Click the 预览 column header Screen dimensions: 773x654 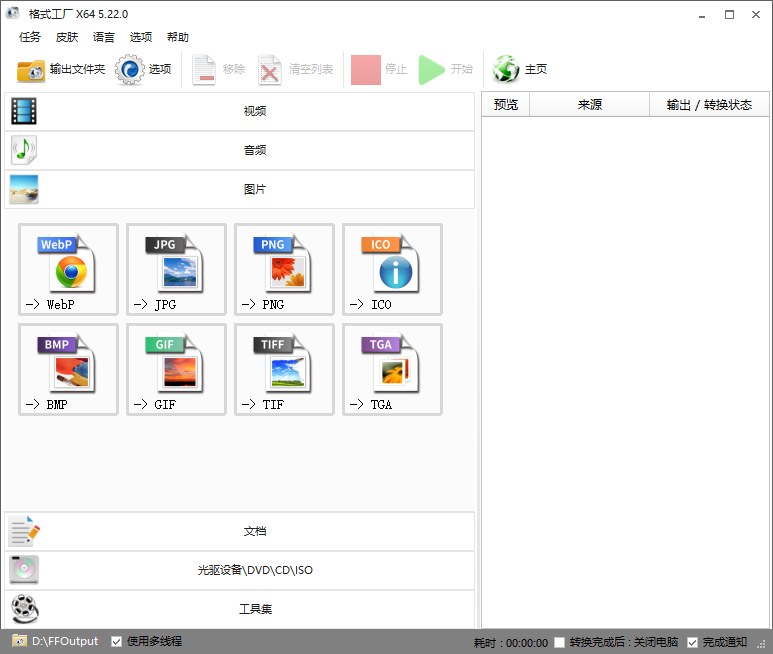(x=506, y=104)
